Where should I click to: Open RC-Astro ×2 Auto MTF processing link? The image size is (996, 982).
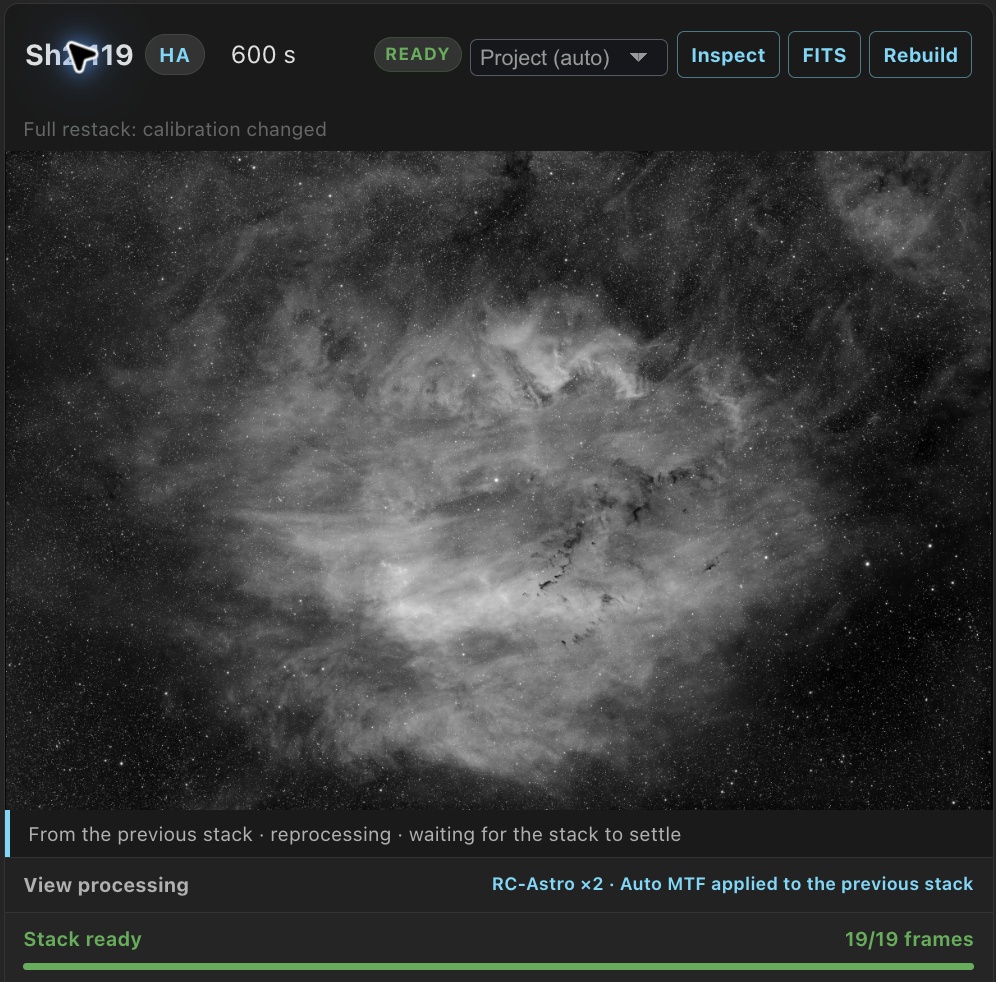coord(732,884)
